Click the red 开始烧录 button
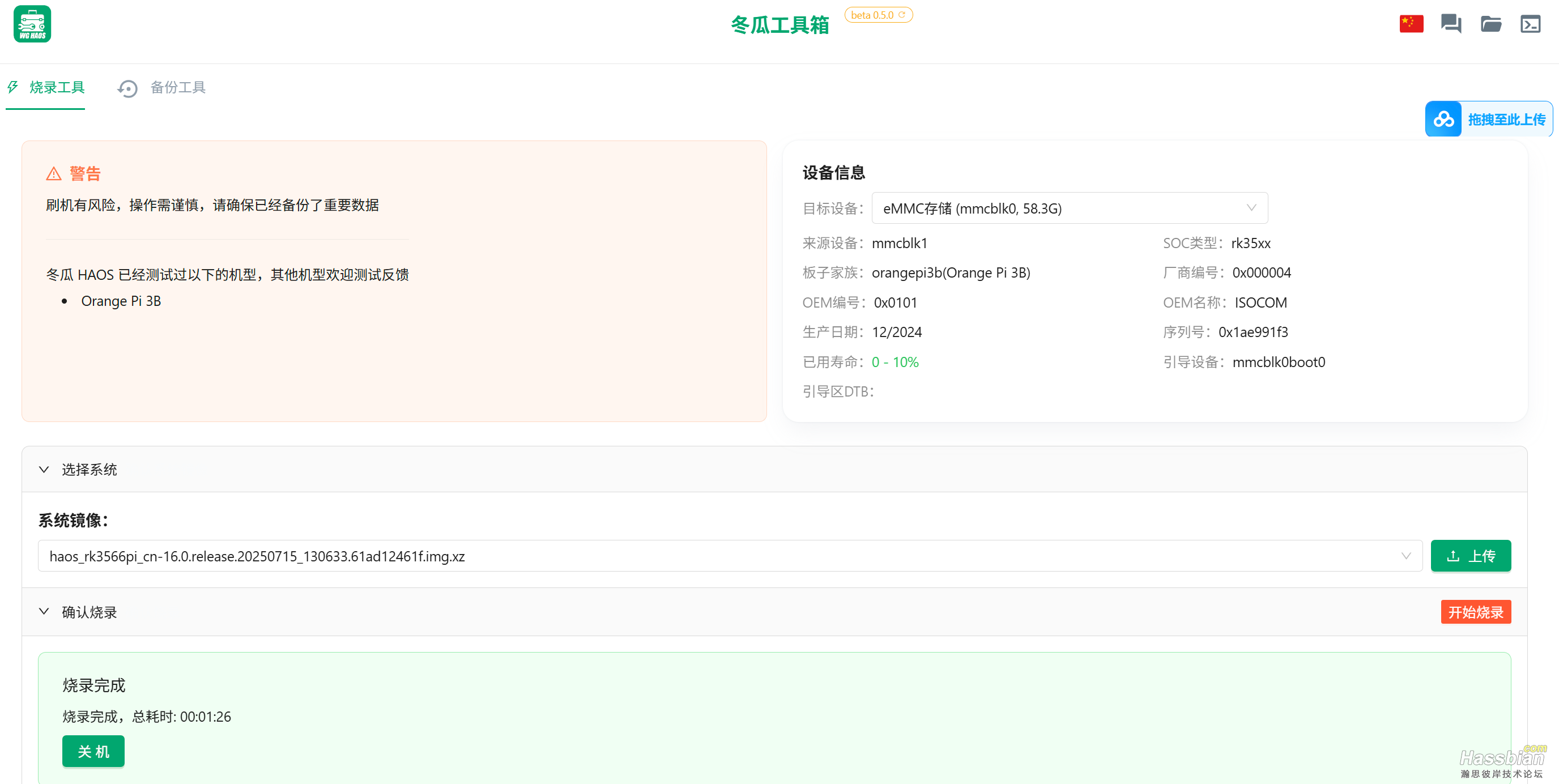 1476,611
